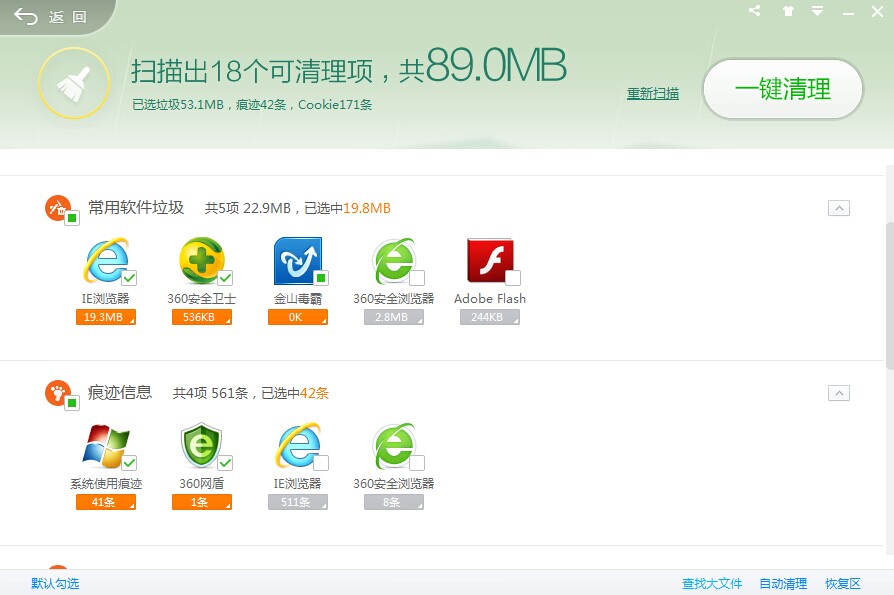Screen dimensions: 894x595
Task: Toggle the 痕迹信息 category checkbox
Action: tap(72, 403)
